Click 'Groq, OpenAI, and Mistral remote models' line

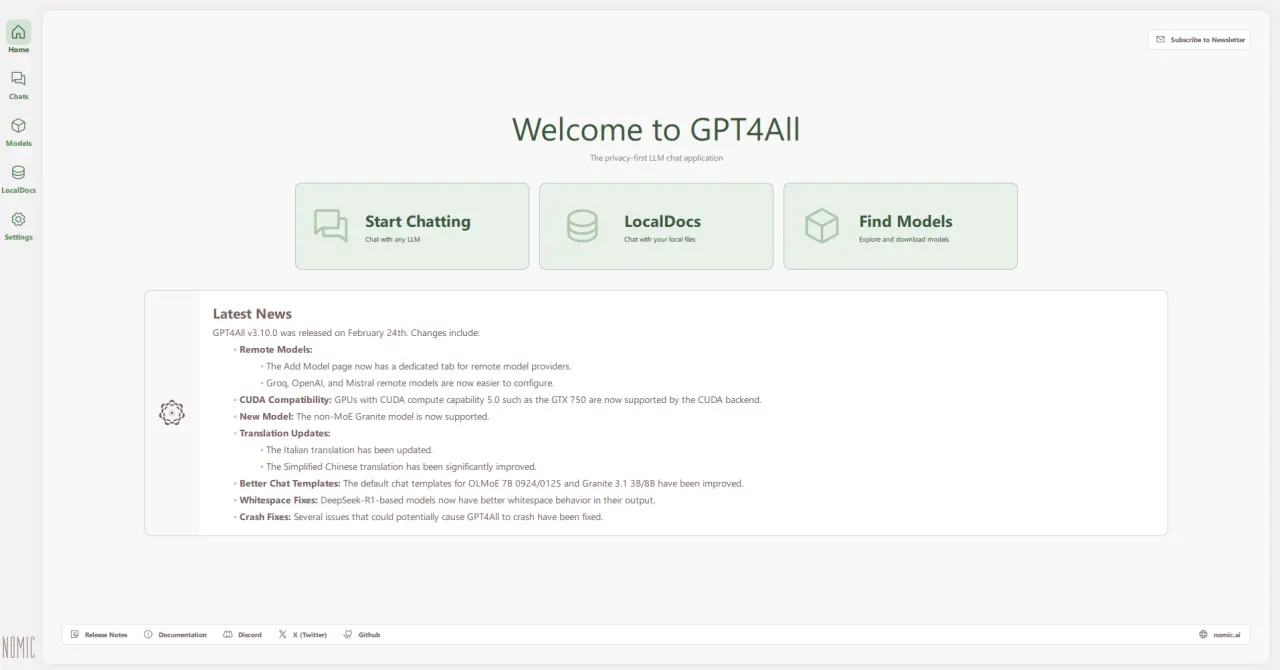(409, 383)
